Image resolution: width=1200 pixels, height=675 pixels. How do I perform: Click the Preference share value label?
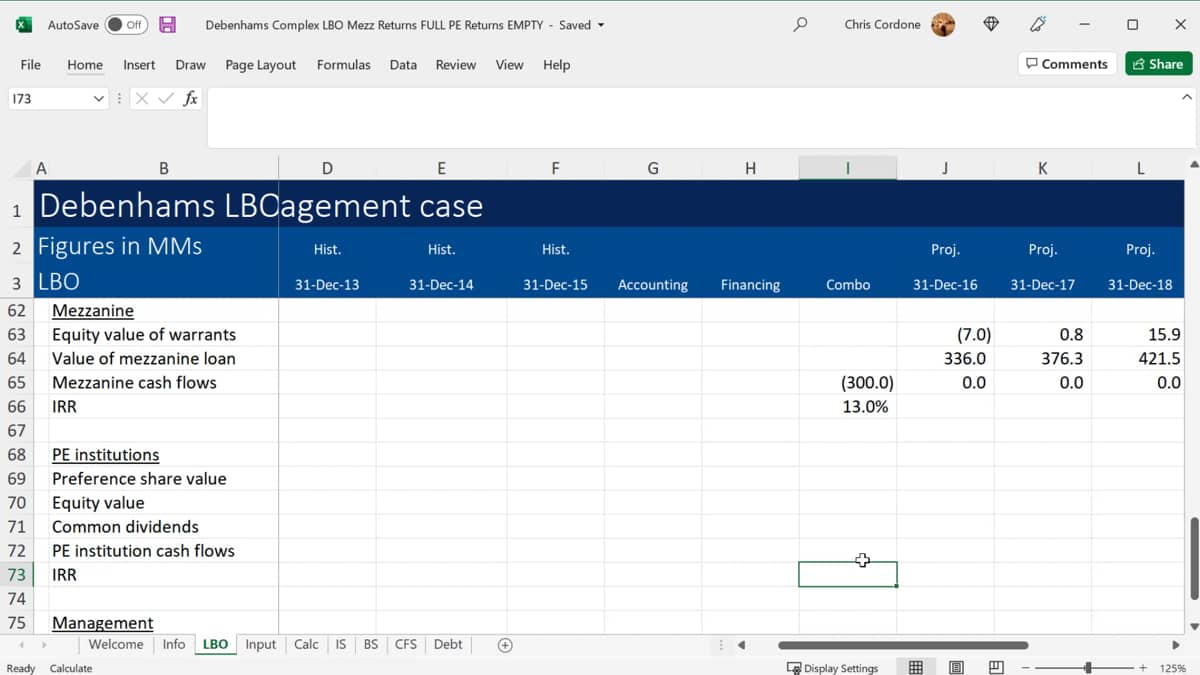(x=139, y=478)
